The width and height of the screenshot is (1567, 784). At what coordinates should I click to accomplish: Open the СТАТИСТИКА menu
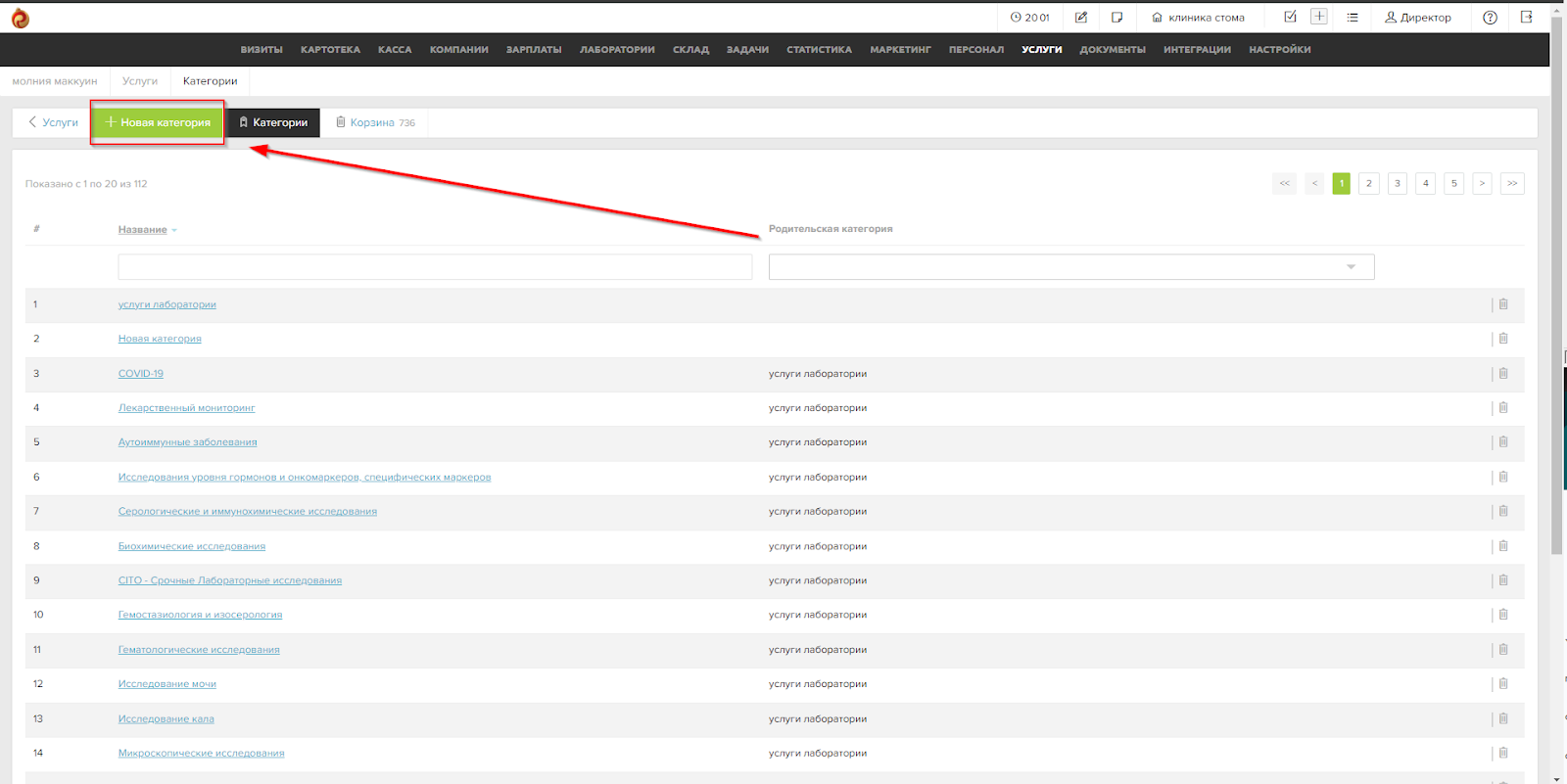[x=819, y=50]
